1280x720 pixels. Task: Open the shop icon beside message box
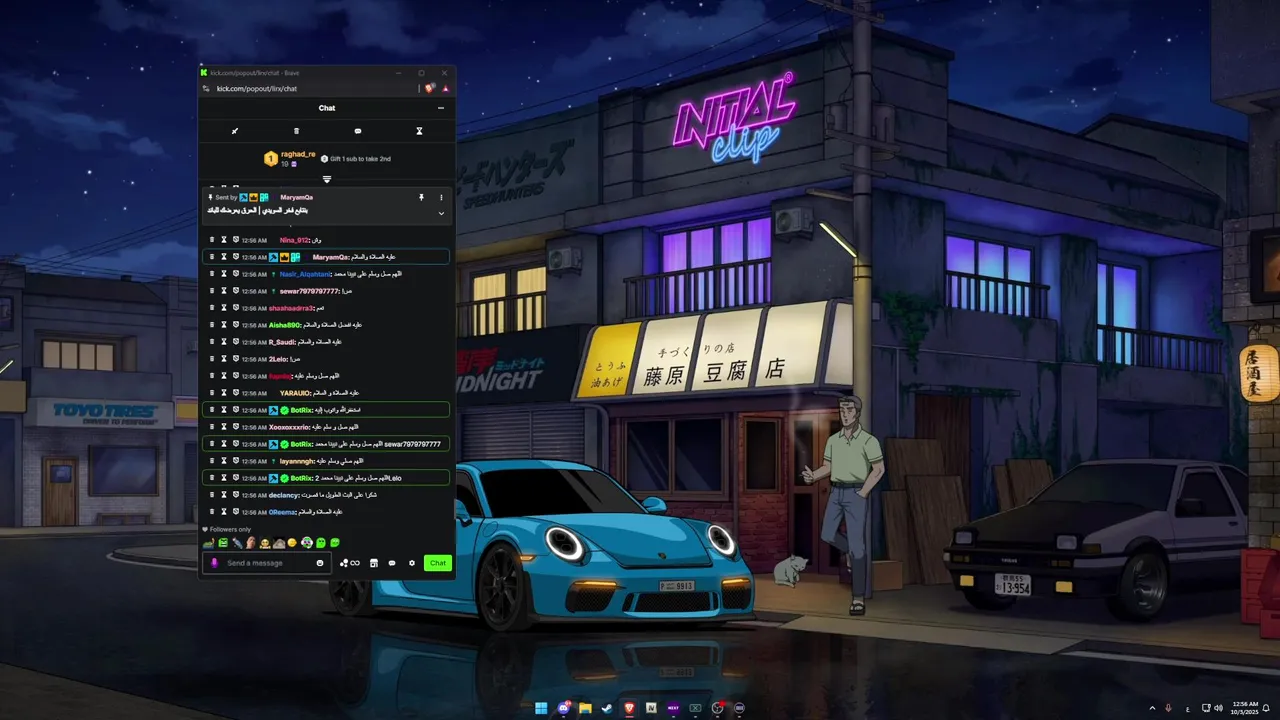click(374, 563)
